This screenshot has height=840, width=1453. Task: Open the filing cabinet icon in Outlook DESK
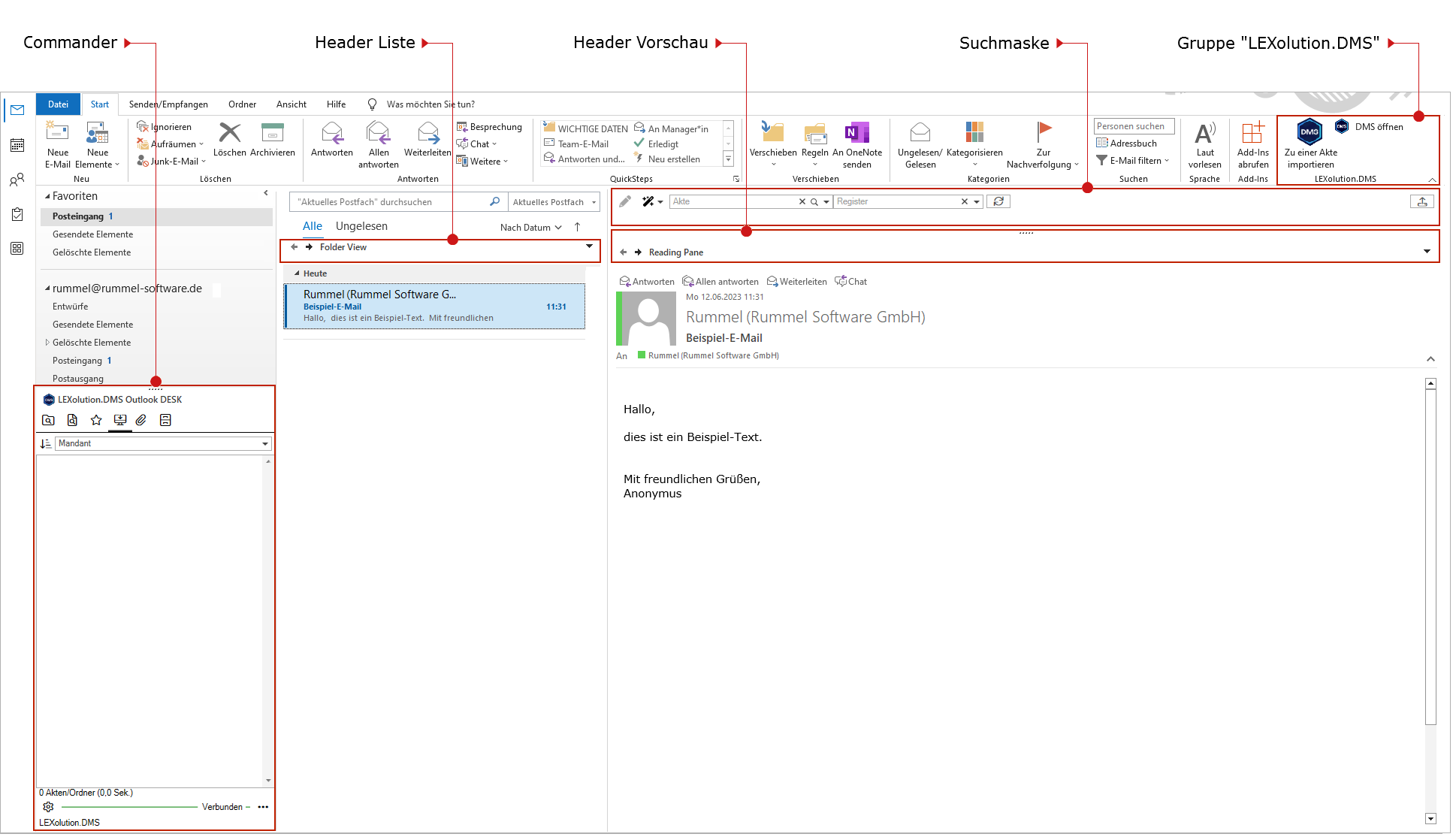(x=165, y=420)
